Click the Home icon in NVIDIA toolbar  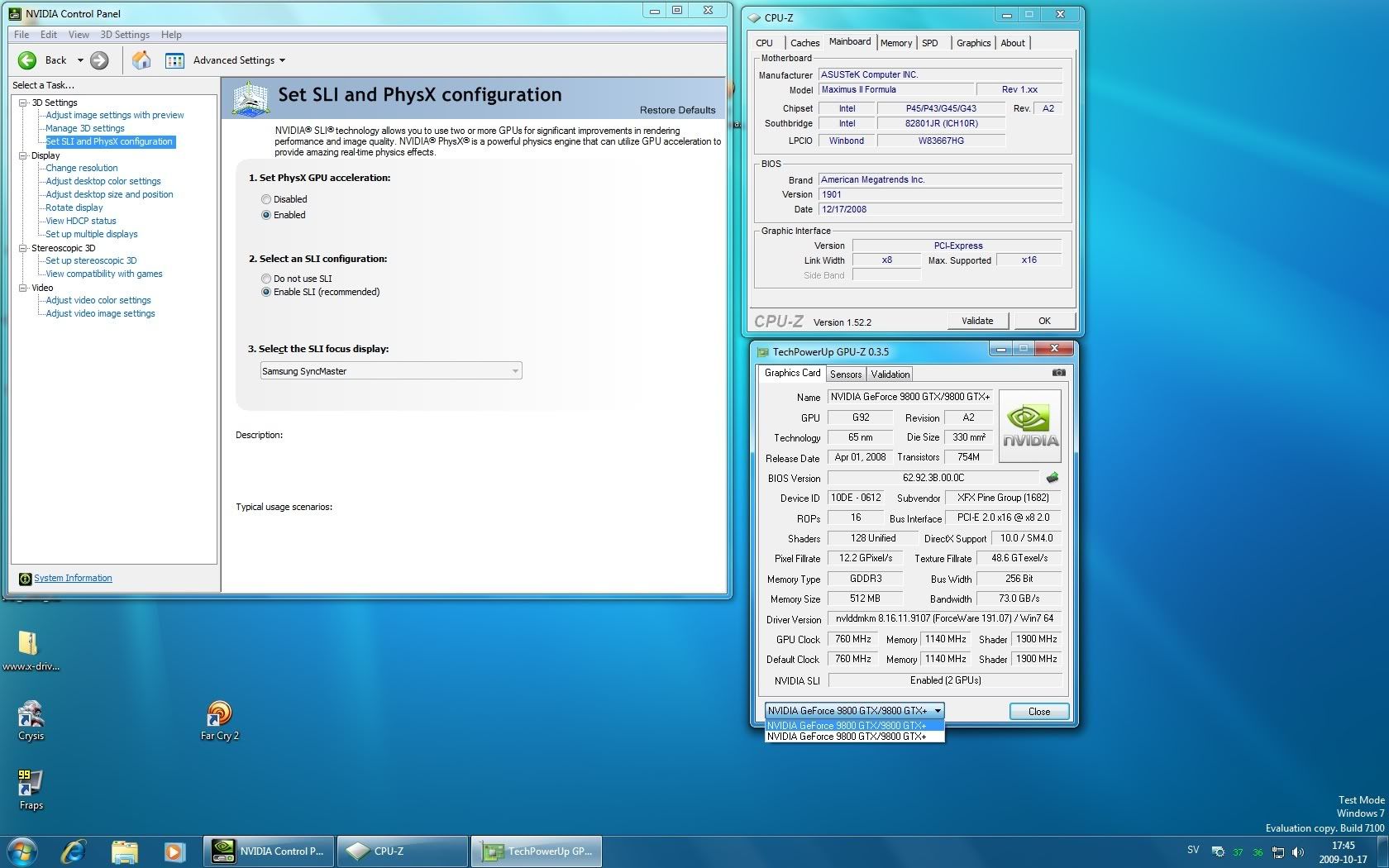point(141,60)
